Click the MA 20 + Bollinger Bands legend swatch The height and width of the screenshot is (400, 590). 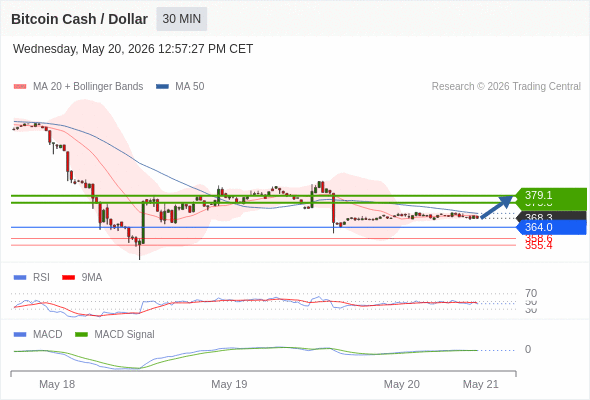[20, 87]
